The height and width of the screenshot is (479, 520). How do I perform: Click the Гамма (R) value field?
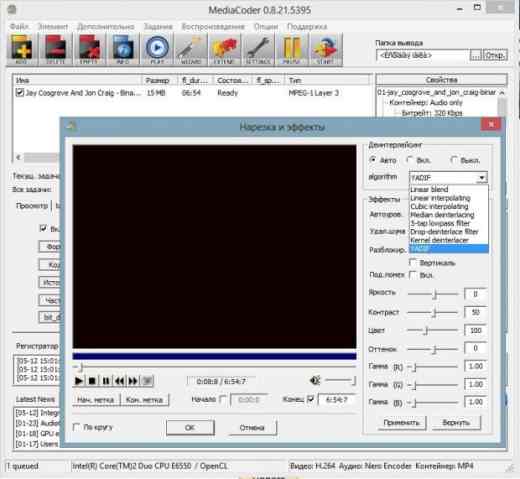476,366
